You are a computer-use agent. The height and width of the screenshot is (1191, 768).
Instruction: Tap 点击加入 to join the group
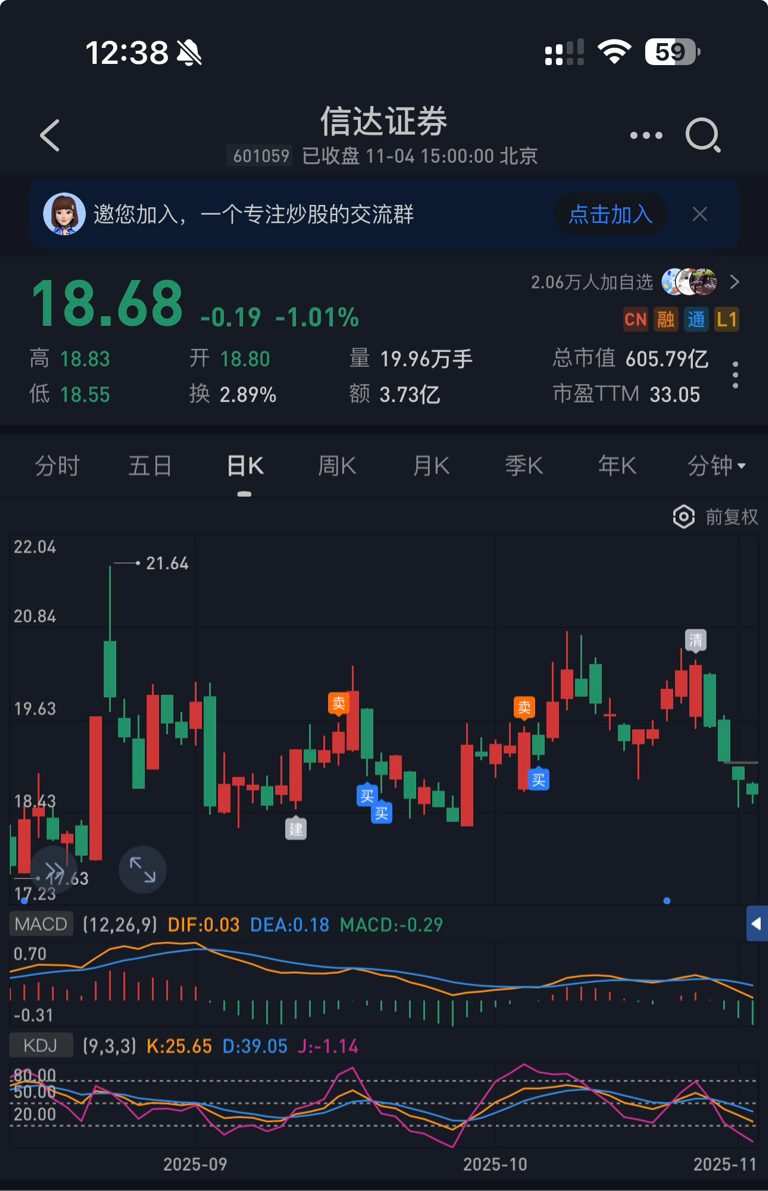[611, 214]
